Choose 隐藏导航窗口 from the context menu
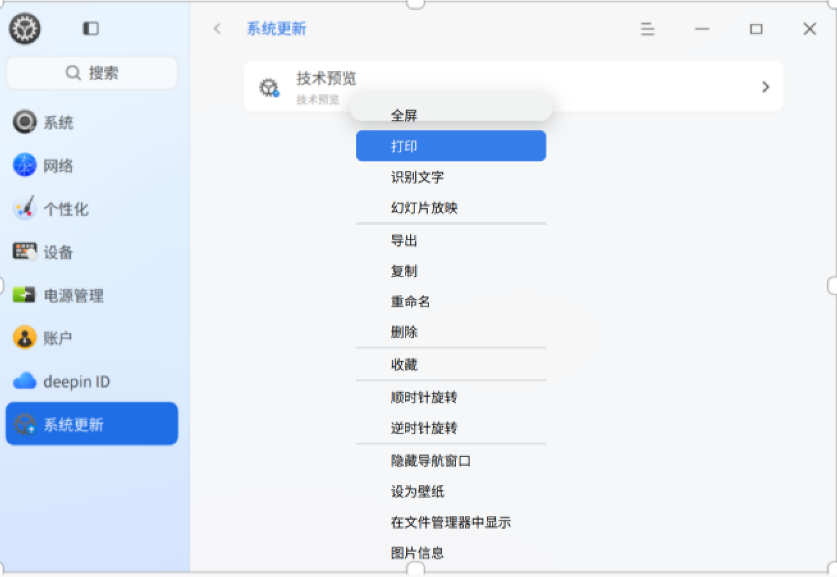 coord(451,461)
